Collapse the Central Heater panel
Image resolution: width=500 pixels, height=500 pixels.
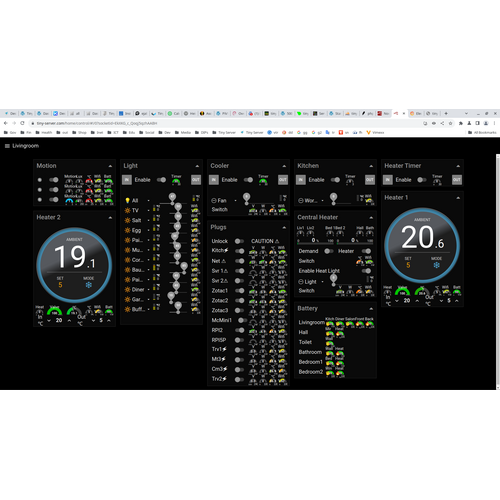(x=371, y=218)
